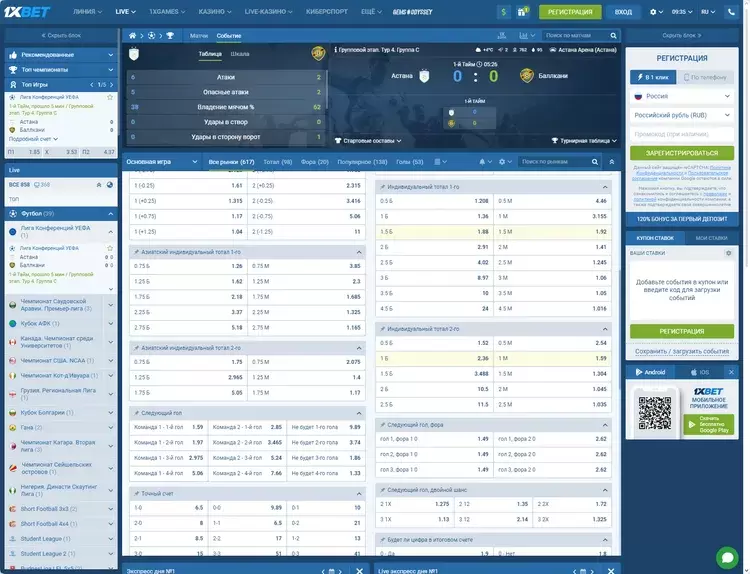Screen dimensions: 750x574
Task: Click Сохранить / загрузить события link
Action: [682, 352]
